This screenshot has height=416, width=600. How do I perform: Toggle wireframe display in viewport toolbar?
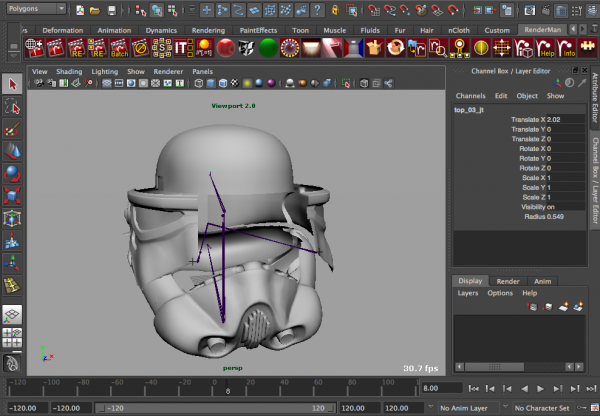(x=198, y=83)
